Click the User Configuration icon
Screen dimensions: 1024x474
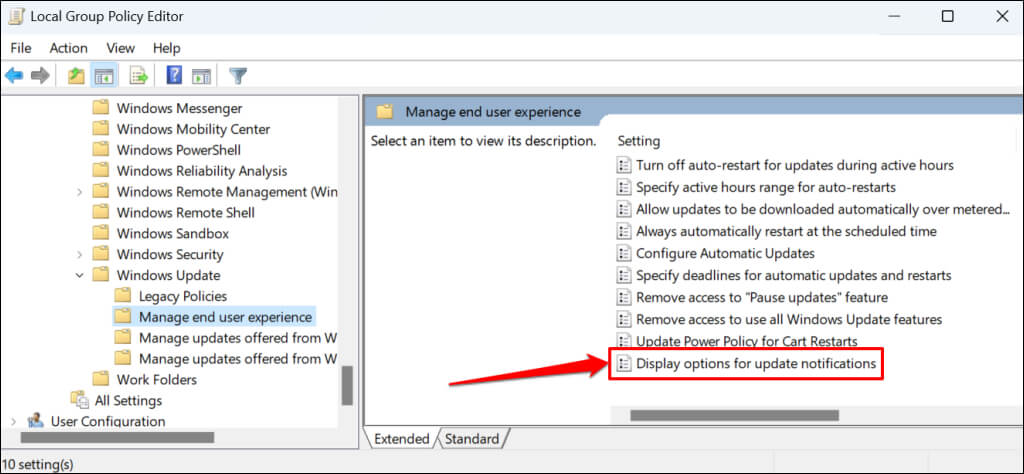(36, 421)
